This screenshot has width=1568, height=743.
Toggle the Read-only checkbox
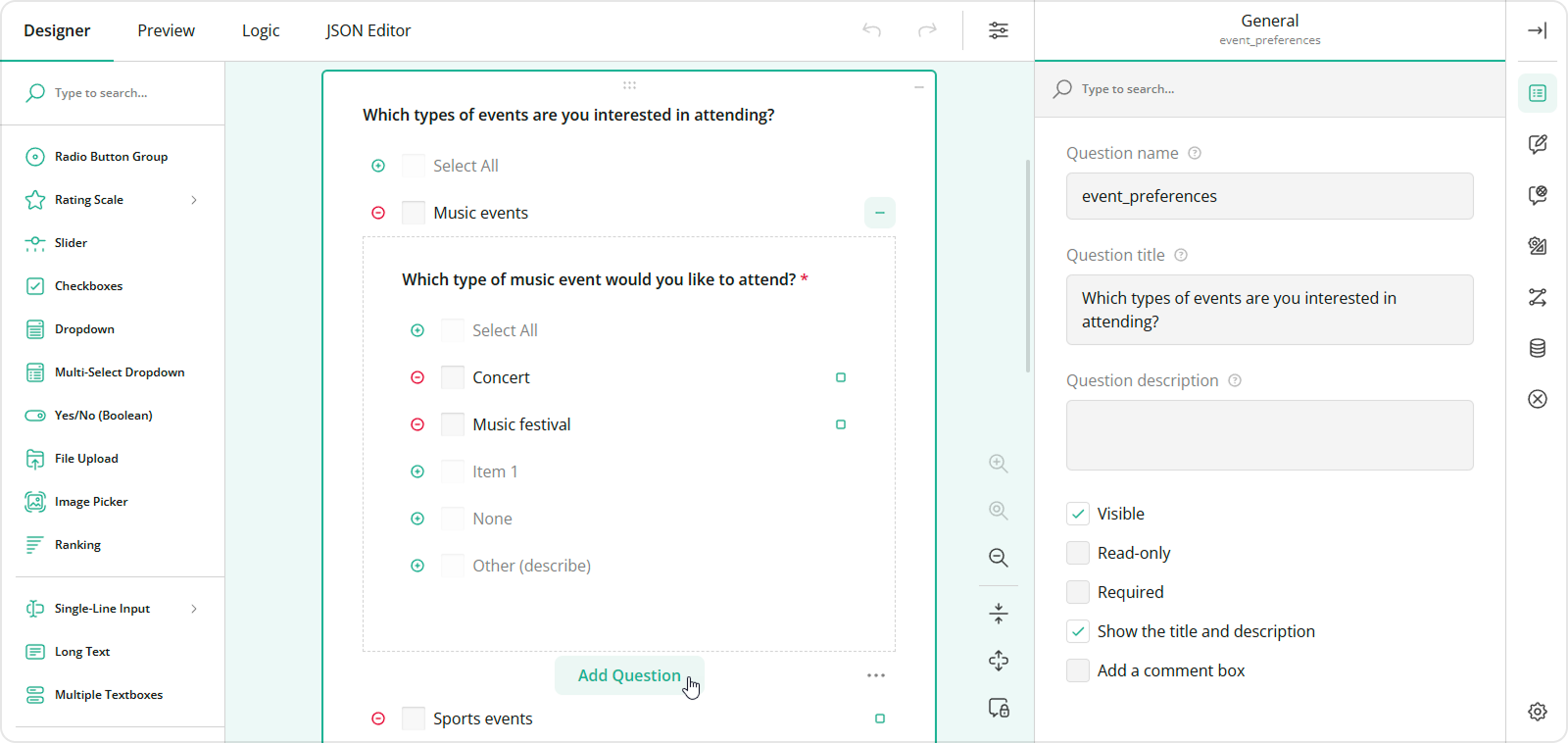click(x=1078, y=553)
